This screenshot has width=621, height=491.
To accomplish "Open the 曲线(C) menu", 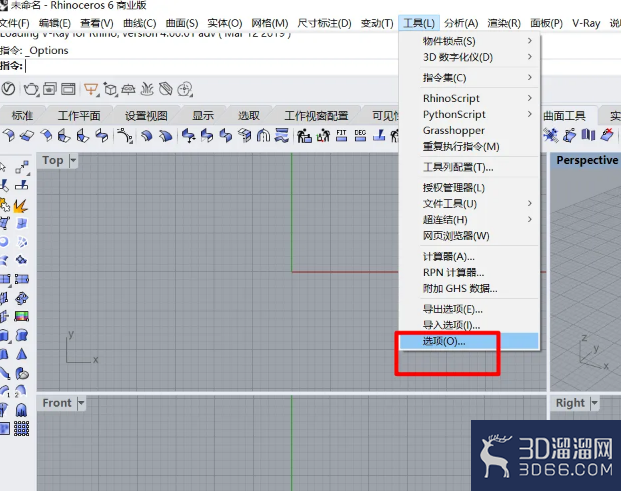I will [x=139, y=23].
